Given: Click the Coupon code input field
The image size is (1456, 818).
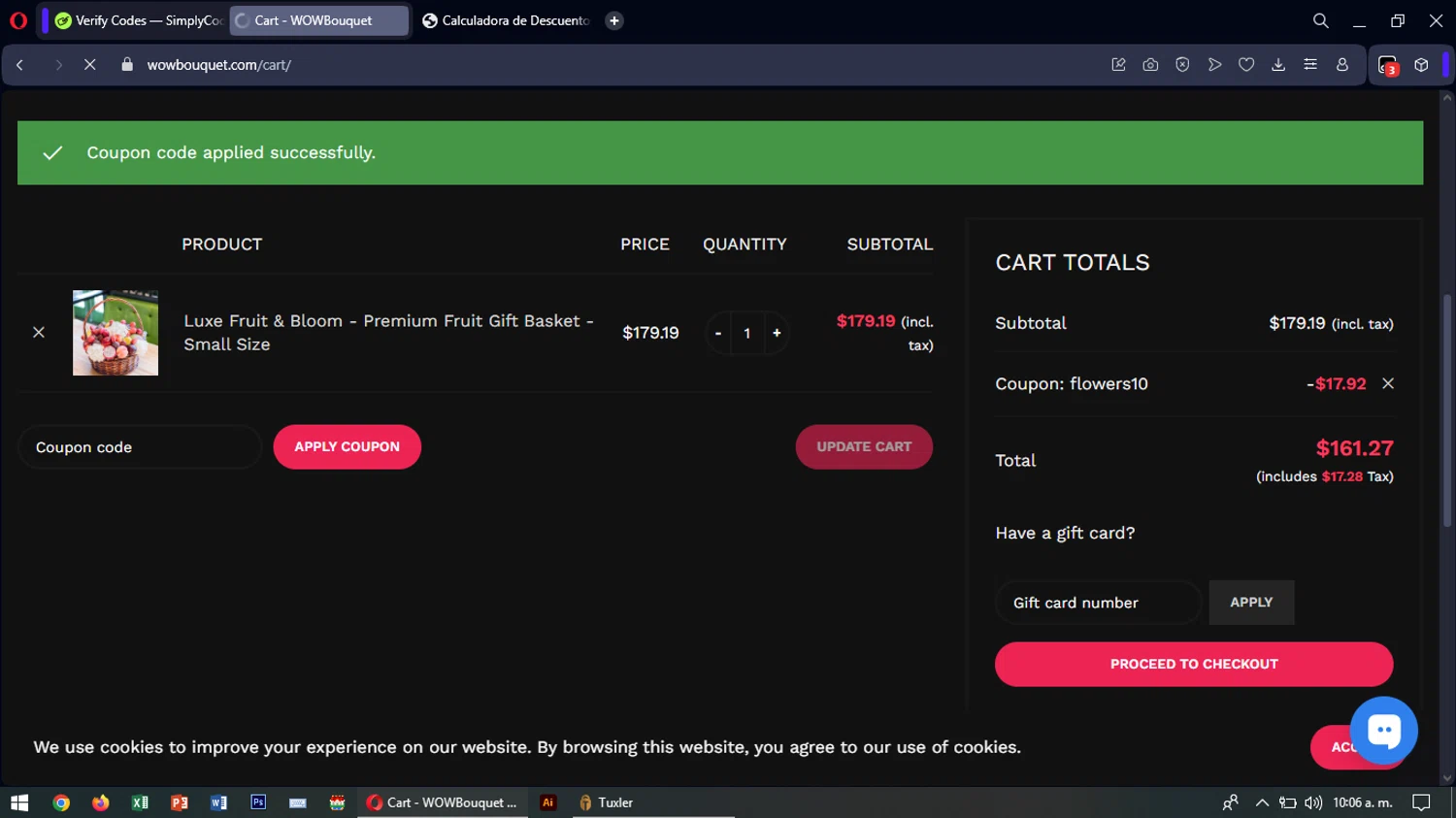Looking at the screenshot, I should pos(140,447).
